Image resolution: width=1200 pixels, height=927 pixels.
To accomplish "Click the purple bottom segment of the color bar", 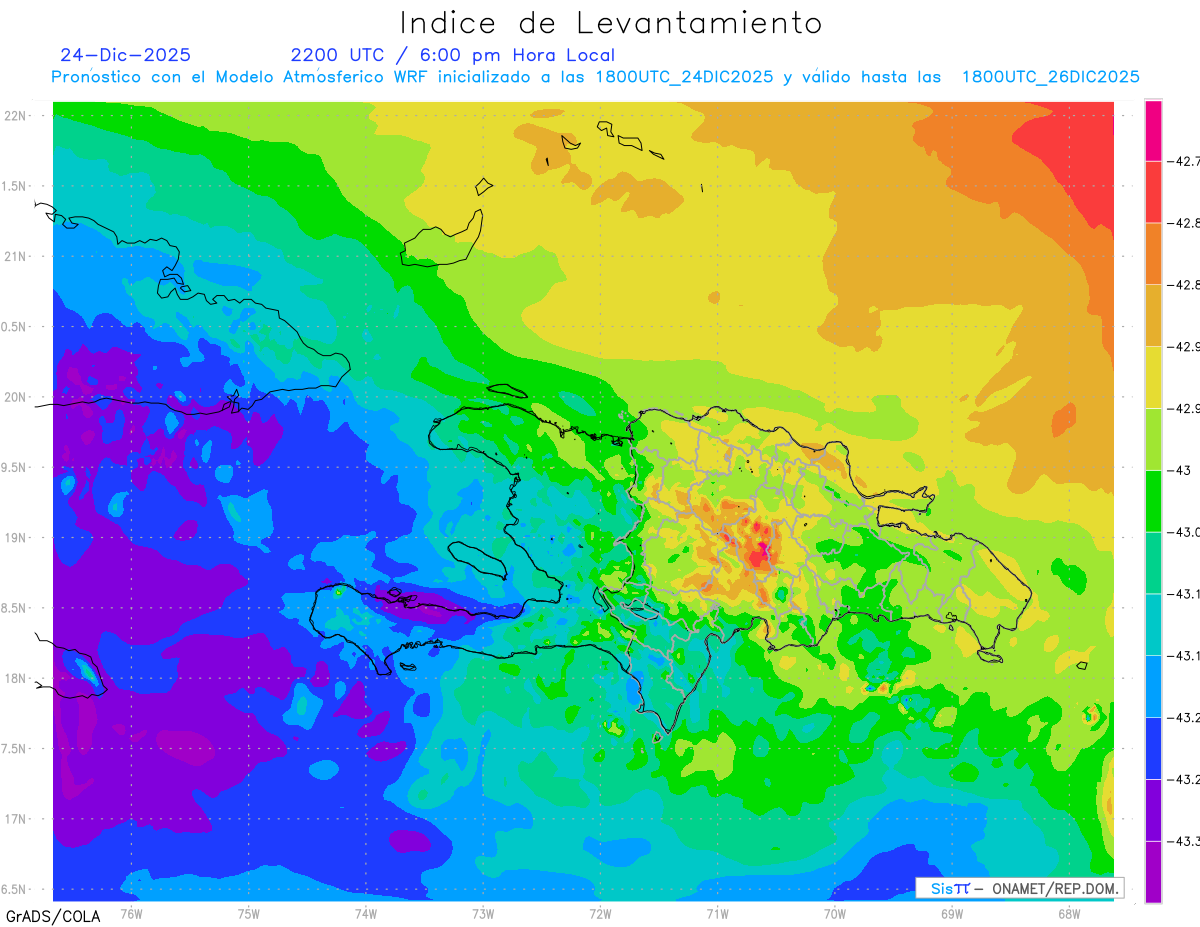I will point(1153,872).
